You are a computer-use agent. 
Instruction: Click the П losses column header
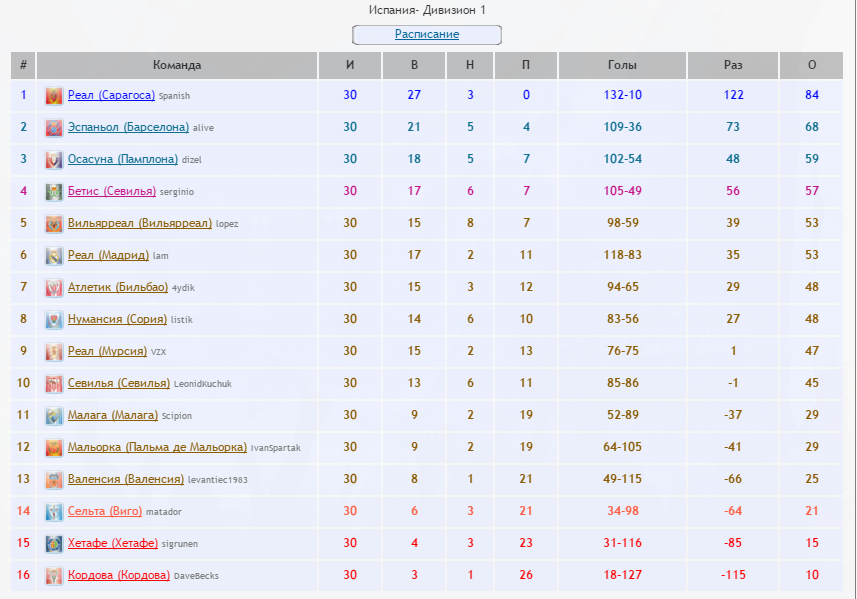click(526, 65)
